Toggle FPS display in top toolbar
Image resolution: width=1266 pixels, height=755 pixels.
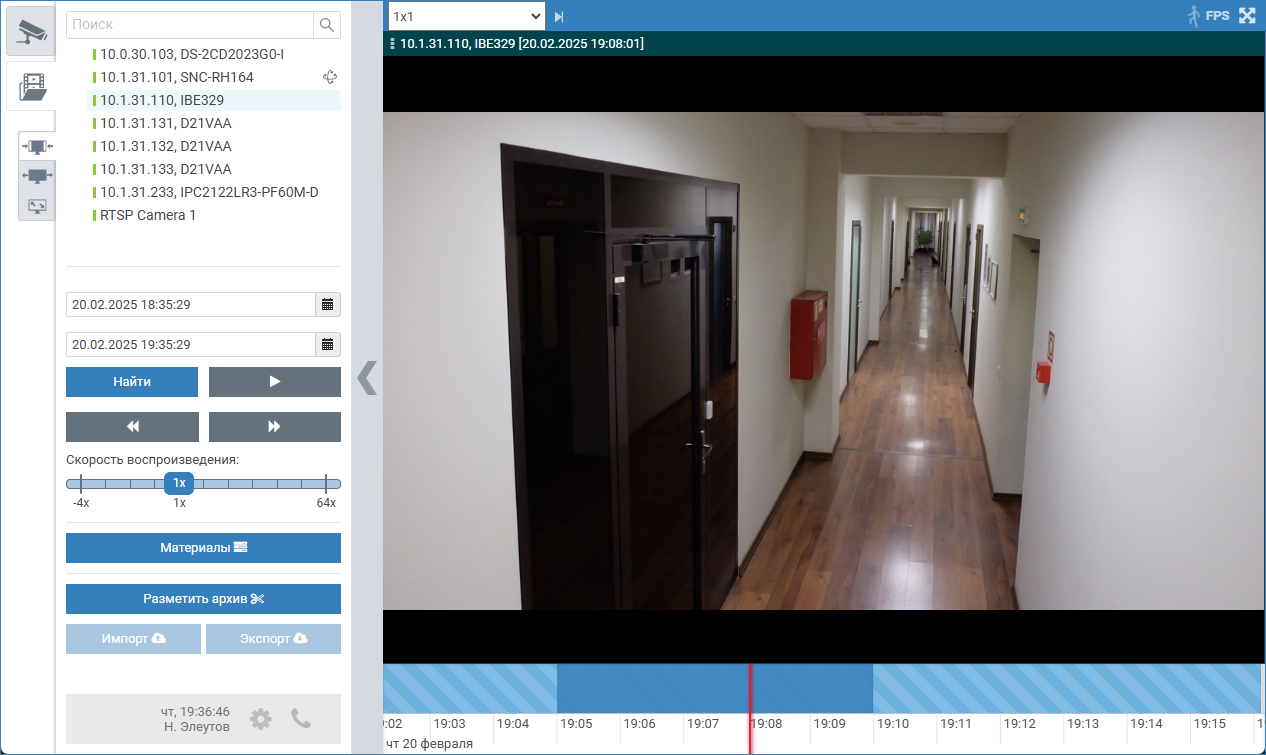click(x=1217, y=16)
